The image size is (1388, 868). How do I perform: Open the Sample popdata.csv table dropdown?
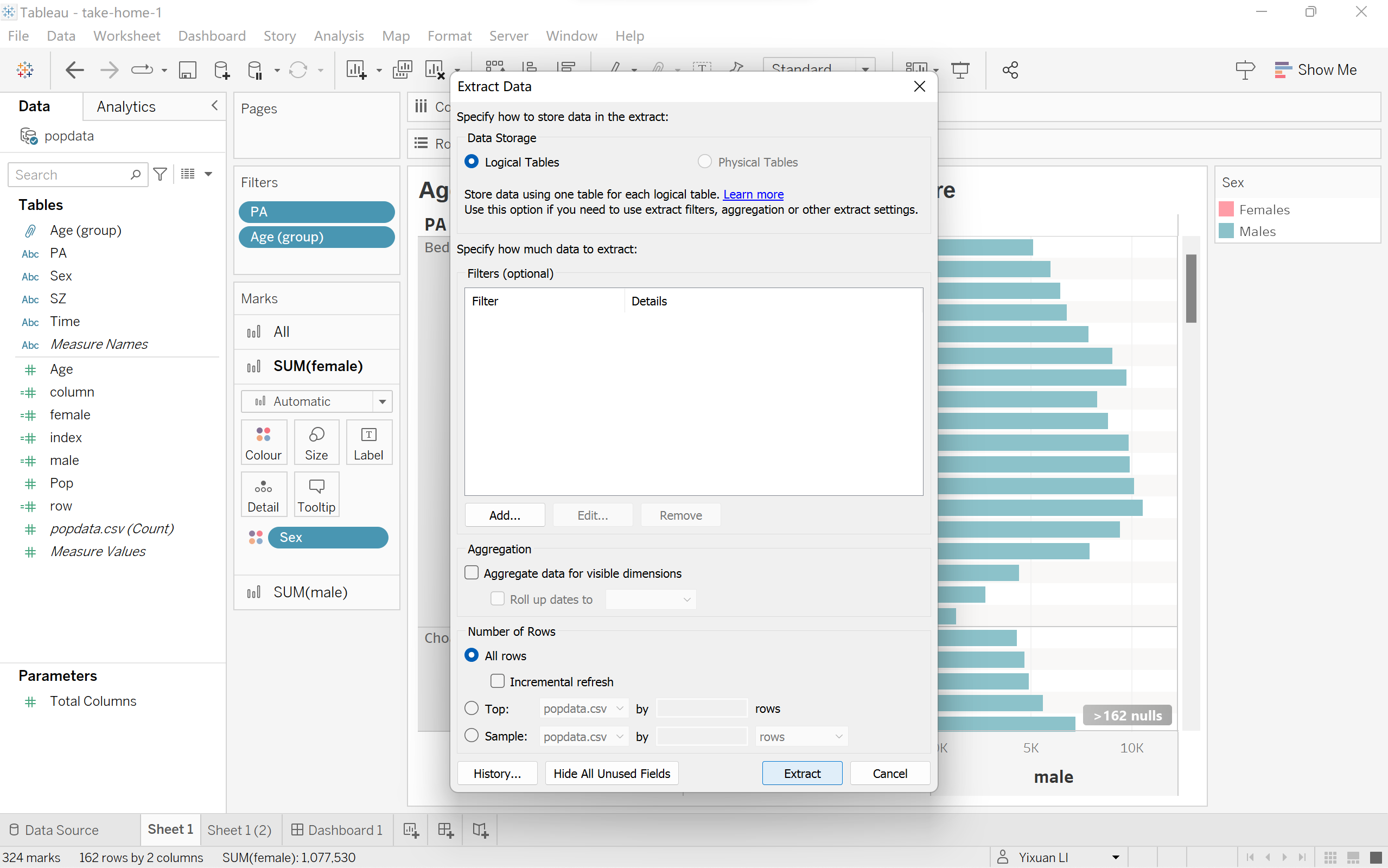point(583,736)
